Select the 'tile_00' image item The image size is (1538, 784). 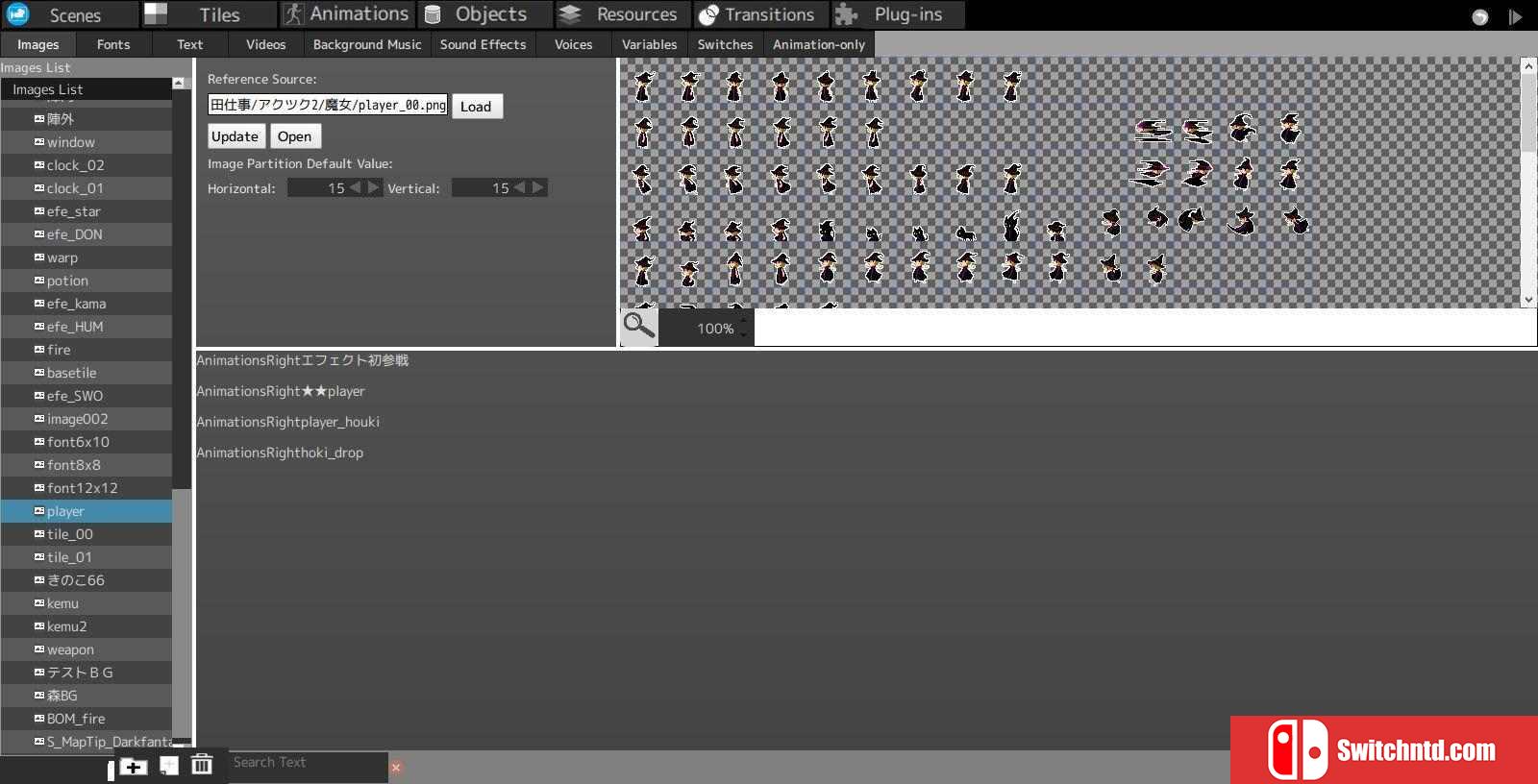coord(87,534)
